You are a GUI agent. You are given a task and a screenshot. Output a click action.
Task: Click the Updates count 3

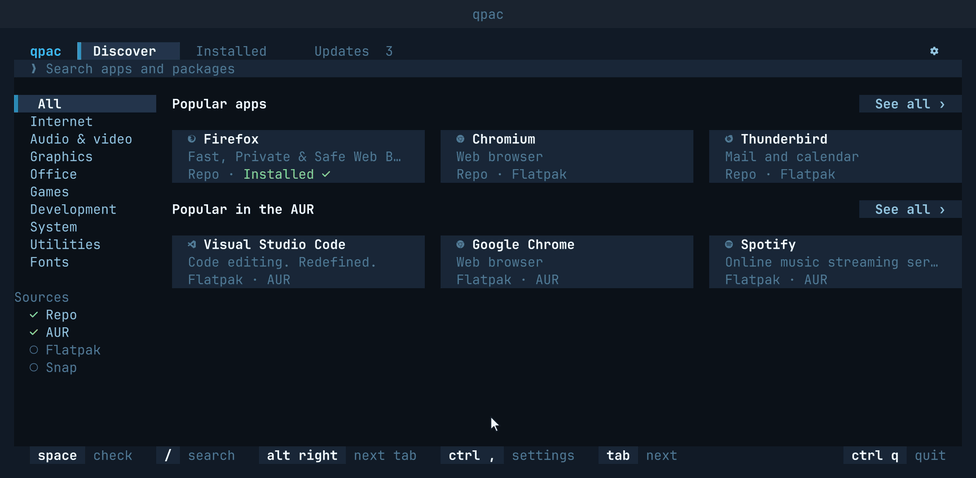coord(389,51)
